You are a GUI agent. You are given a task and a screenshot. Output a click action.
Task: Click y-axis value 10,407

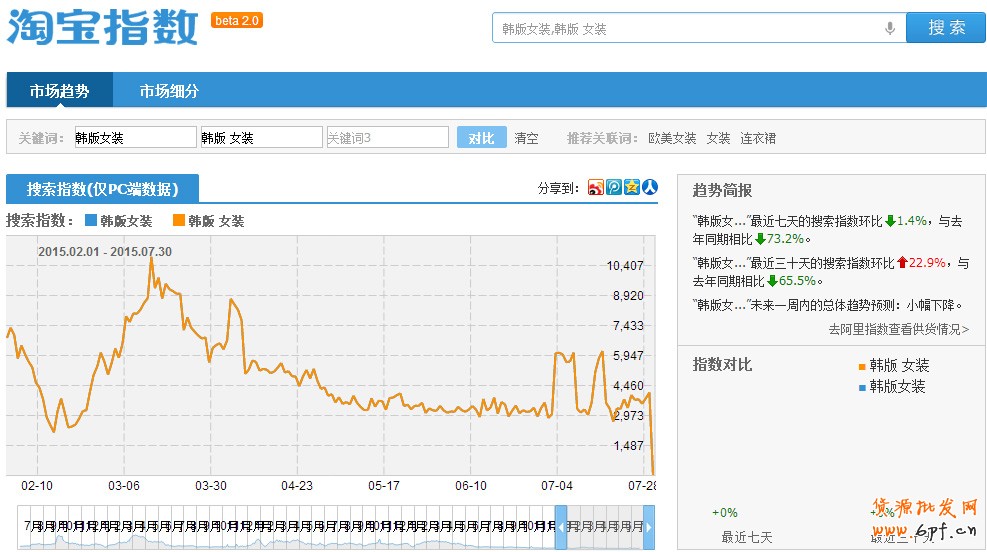(x=625, y=266)
